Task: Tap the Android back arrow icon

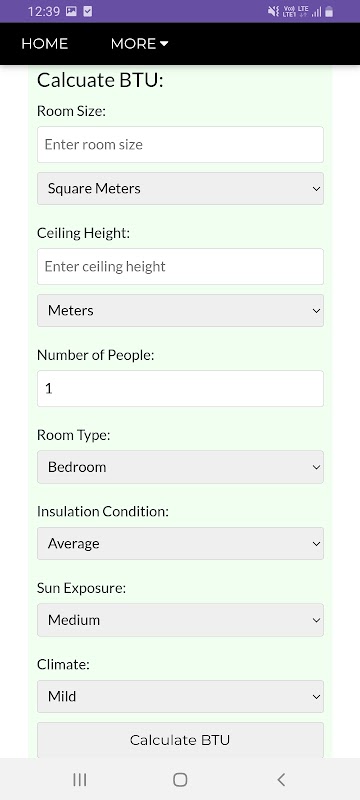Action: tap(280, 779)
